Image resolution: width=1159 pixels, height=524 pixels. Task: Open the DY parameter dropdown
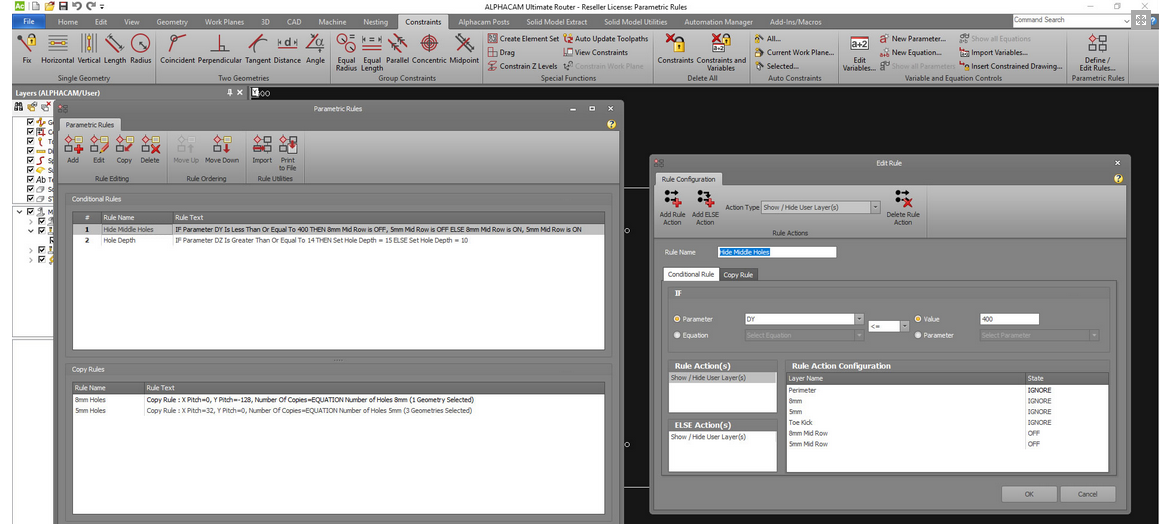pyautogui.click(x=858, y=319)
